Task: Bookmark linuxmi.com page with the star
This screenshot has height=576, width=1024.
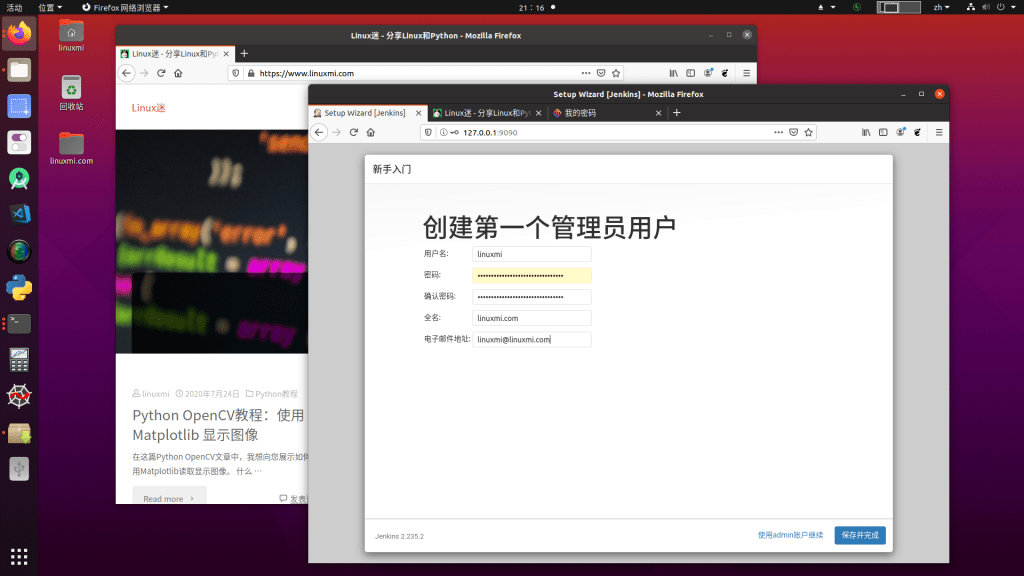Action: tap(616, 73)
